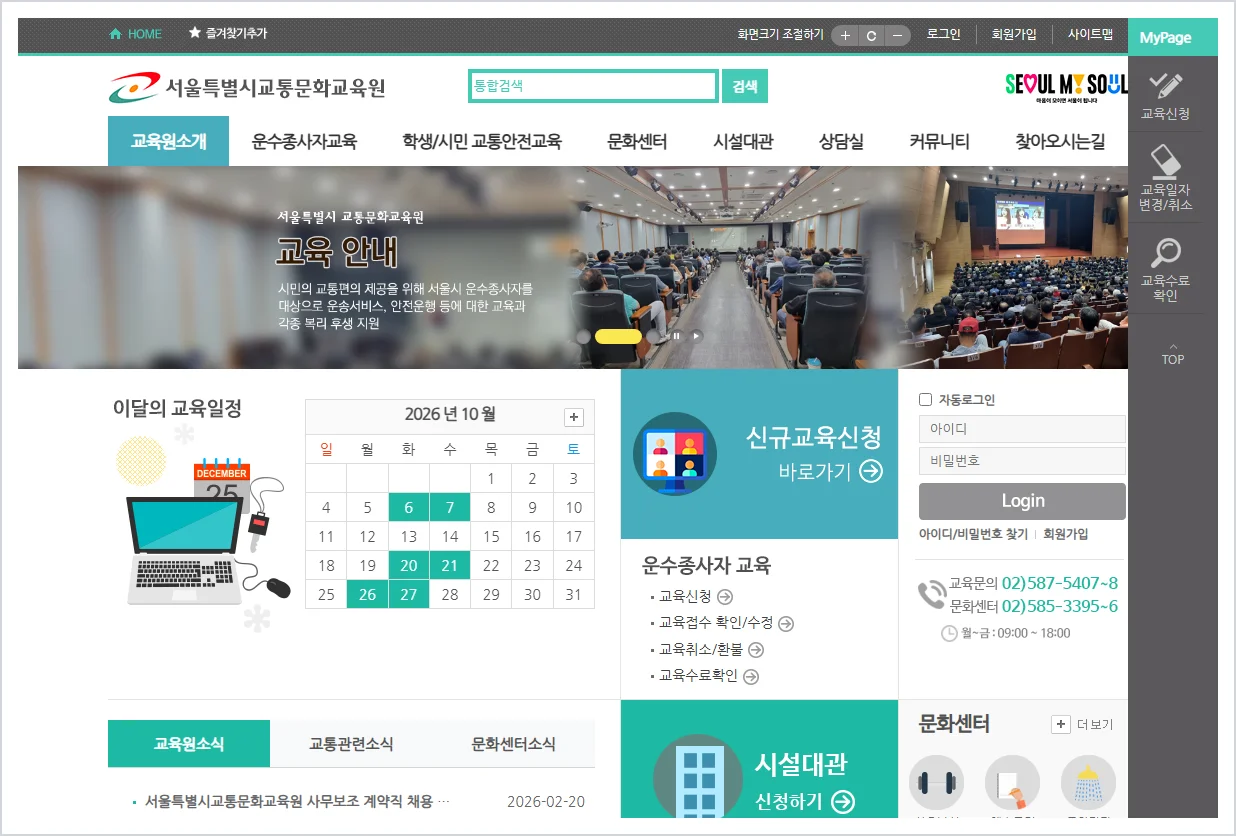1236x836 pixels.
Task: Switch to the 교육원소식 tab
Action: (x=189, y=744)
